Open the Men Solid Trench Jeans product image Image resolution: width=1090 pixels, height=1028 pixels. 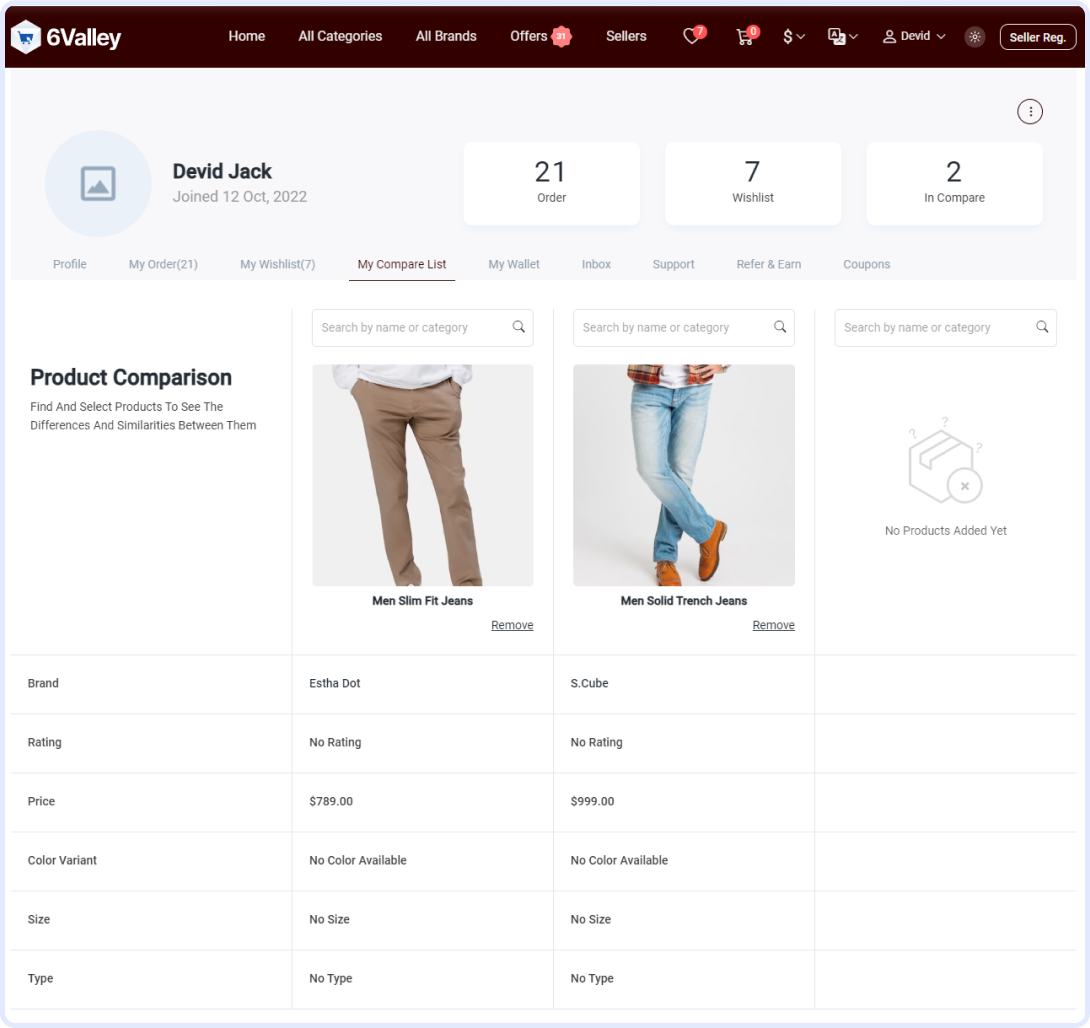[x=684, y=475]
